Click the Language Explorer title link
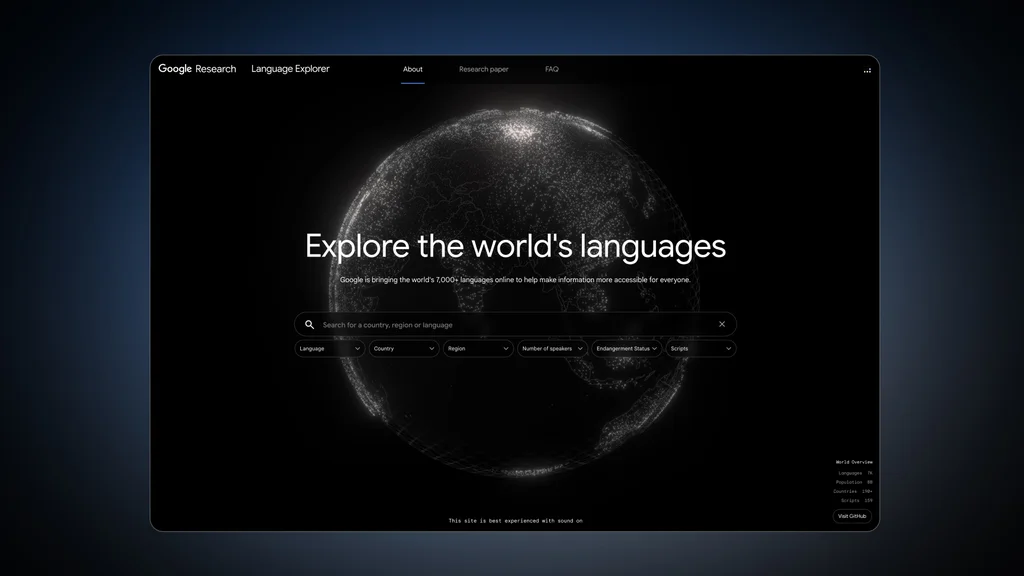Image resolution: width=1024 pixels, height=576 pixels. pyautogui.click(x=291, y=69)
